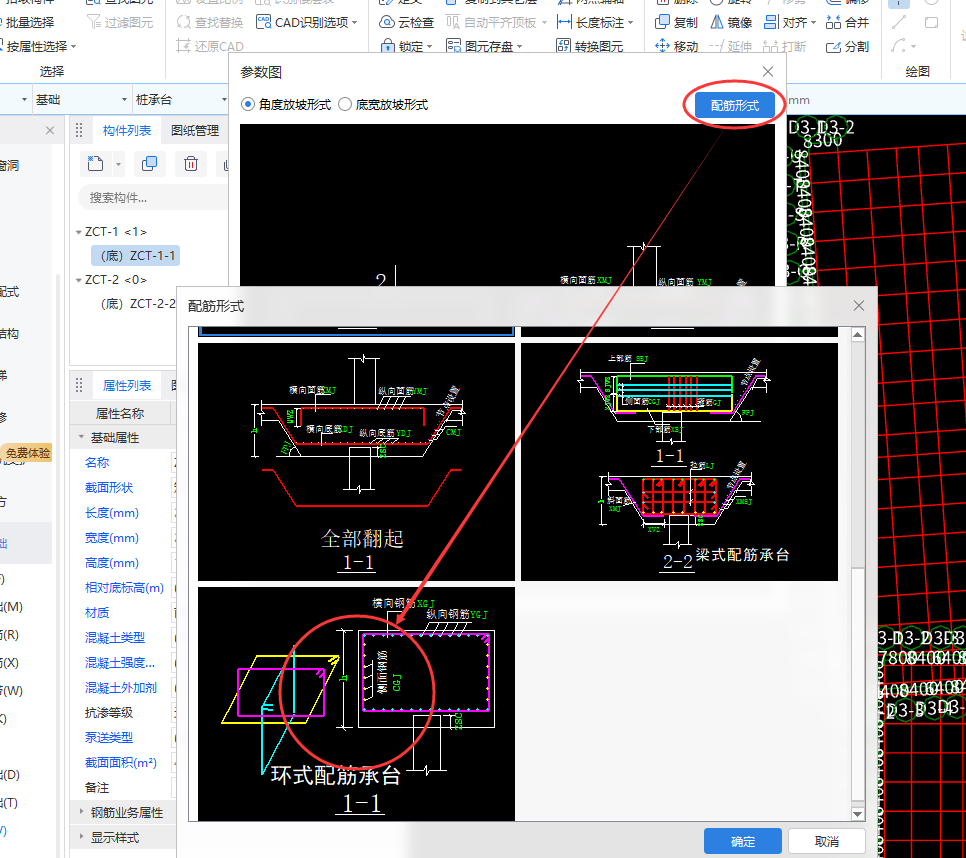Click the 打断 break tool
This screenshot has height=858, width=966.
(x=784, y=46)
